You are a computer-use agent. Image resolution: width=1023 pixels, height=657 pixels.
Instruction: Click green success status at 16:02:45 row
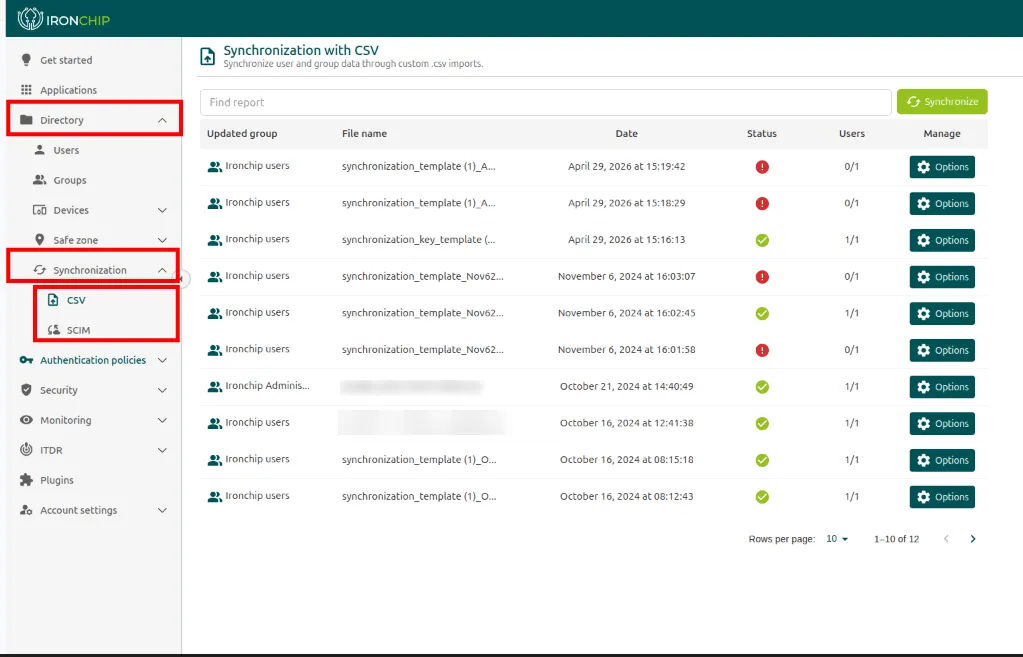(x=762, y=313)
